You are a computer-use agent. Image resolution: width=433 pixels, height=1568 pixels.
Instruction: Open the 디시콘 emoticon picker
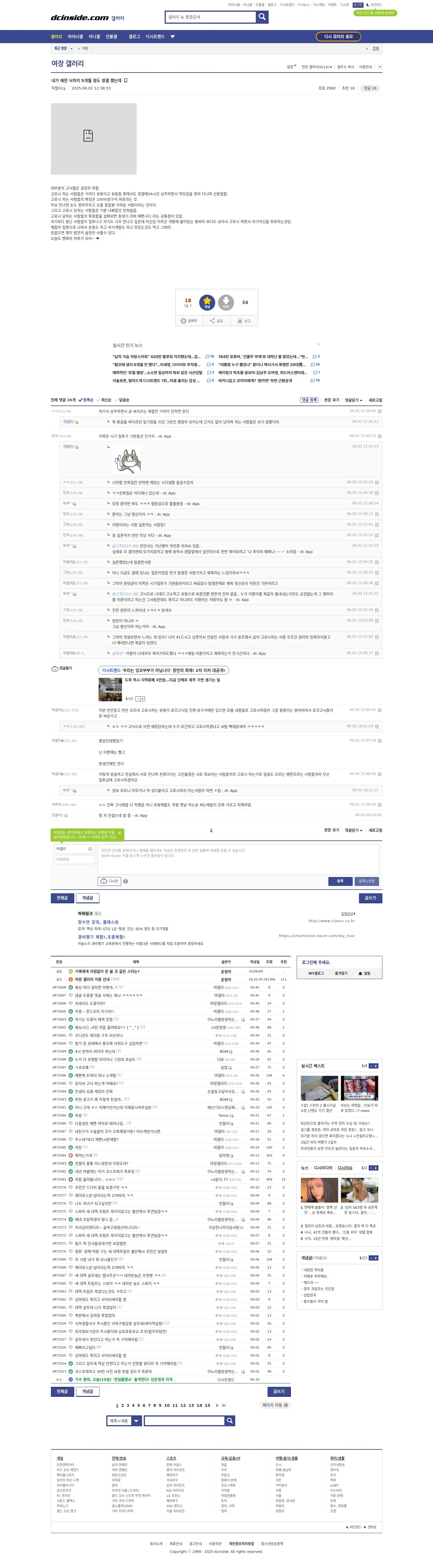[x=110, y=881]
